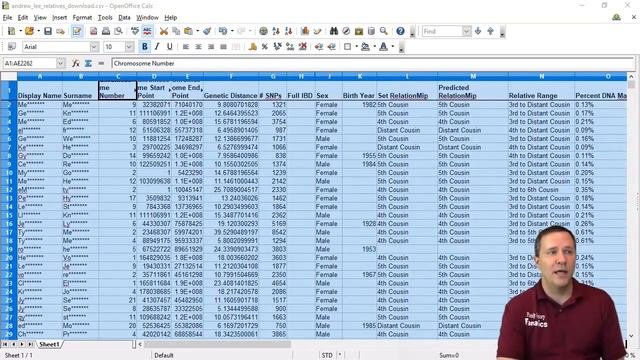Toggle Italic formatting
The height and width of the screenshot is (360, 640).
coord(157,47)
